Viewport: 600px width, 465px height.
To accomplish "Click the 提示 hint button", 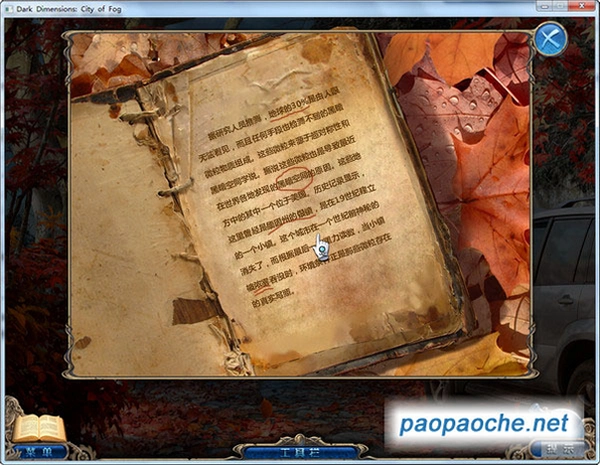I will point(560,449).
